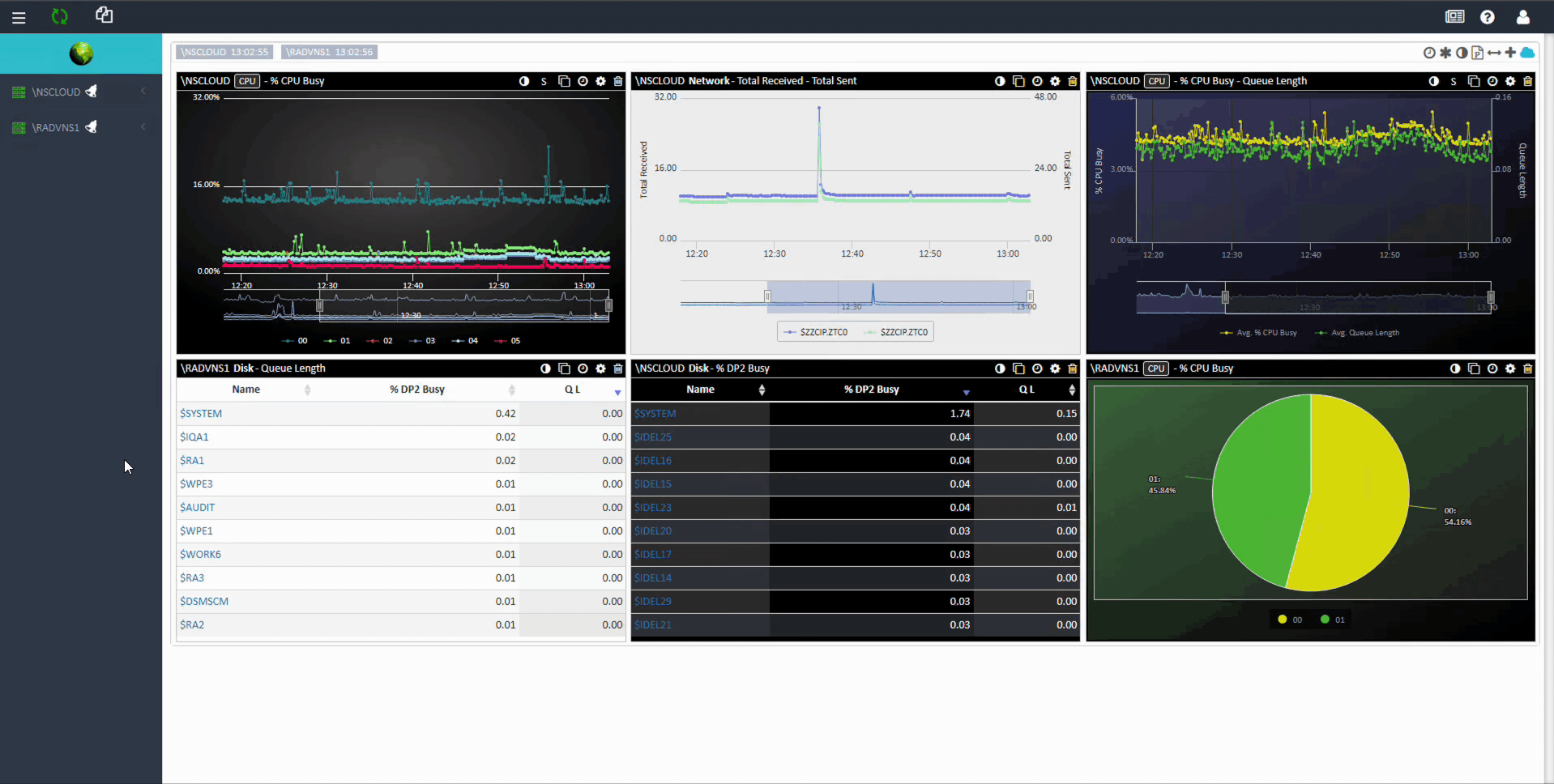This screenshot has width=1554, height=784.
Task: Click the plus icon to add a widget
Action: click(x=1510, y=53)
